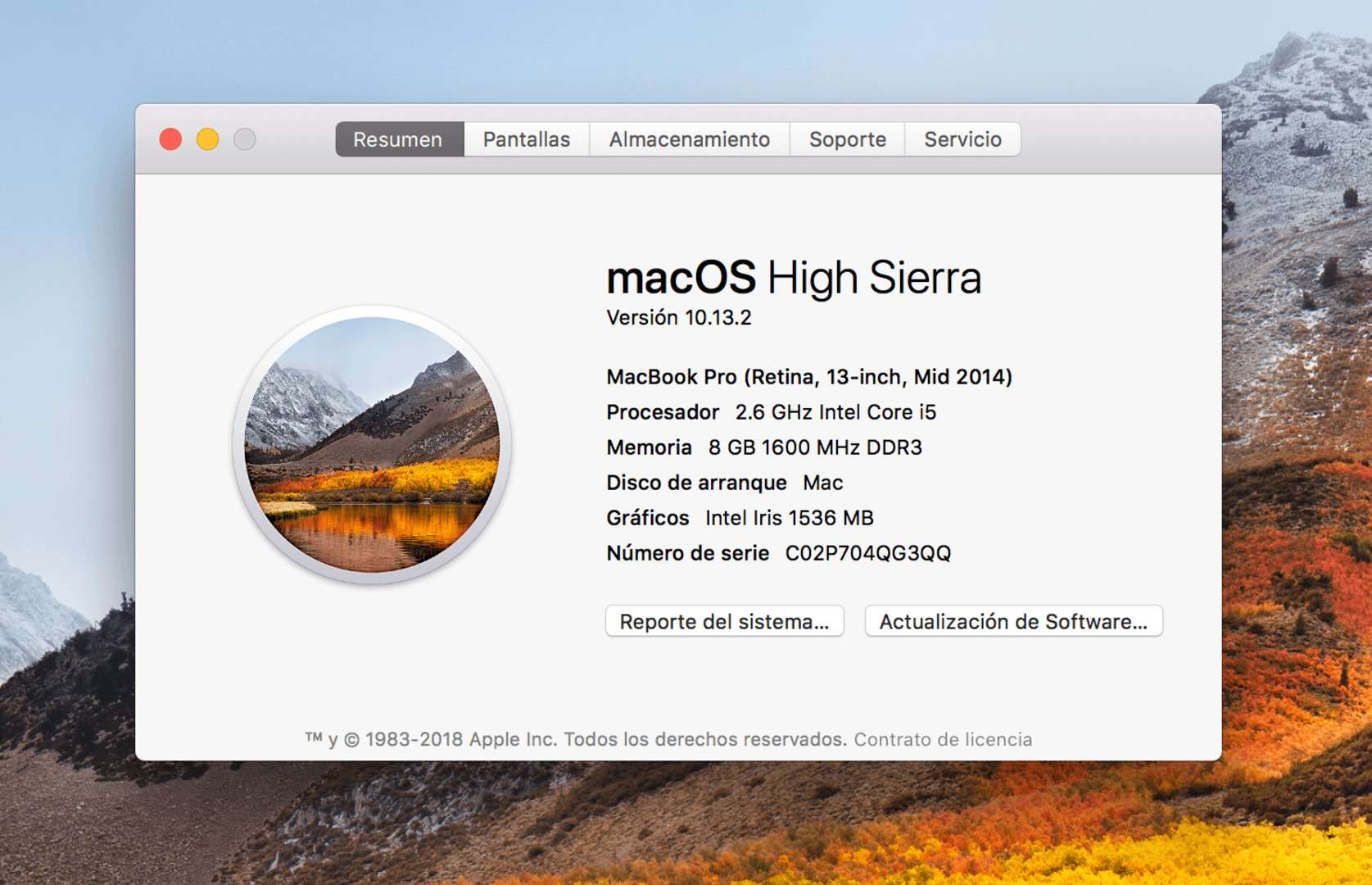
Task: Select the serial number C02P704QG3QQ
Action: pos(867,553)
